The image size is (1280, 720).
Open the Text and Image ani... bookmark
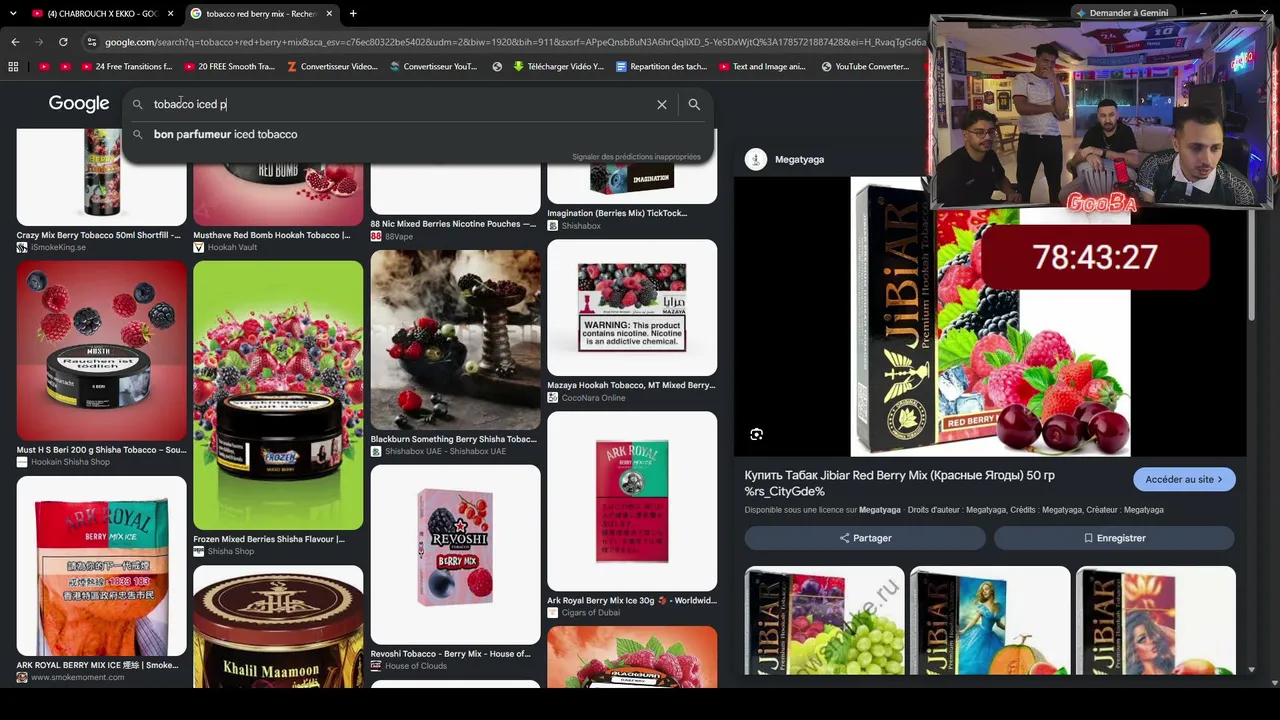[762, 67]
